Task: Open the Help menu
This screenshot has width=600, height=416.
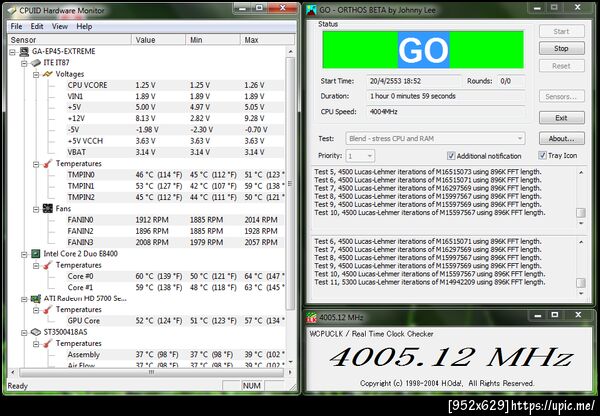Action: pyautogui.click(x=84, y=26)
